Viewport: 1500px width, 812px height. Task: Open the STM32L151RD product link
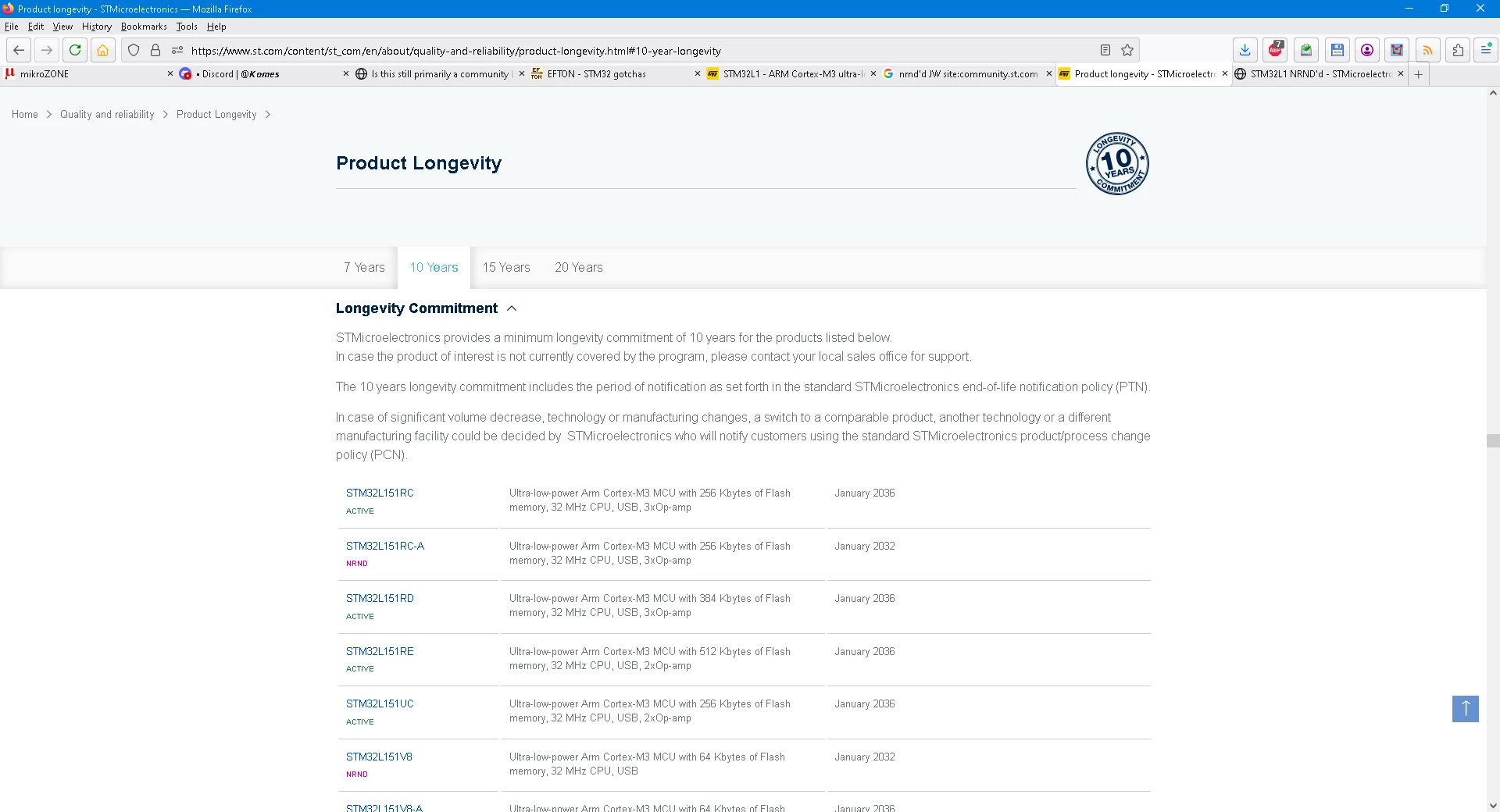(380, 598)
